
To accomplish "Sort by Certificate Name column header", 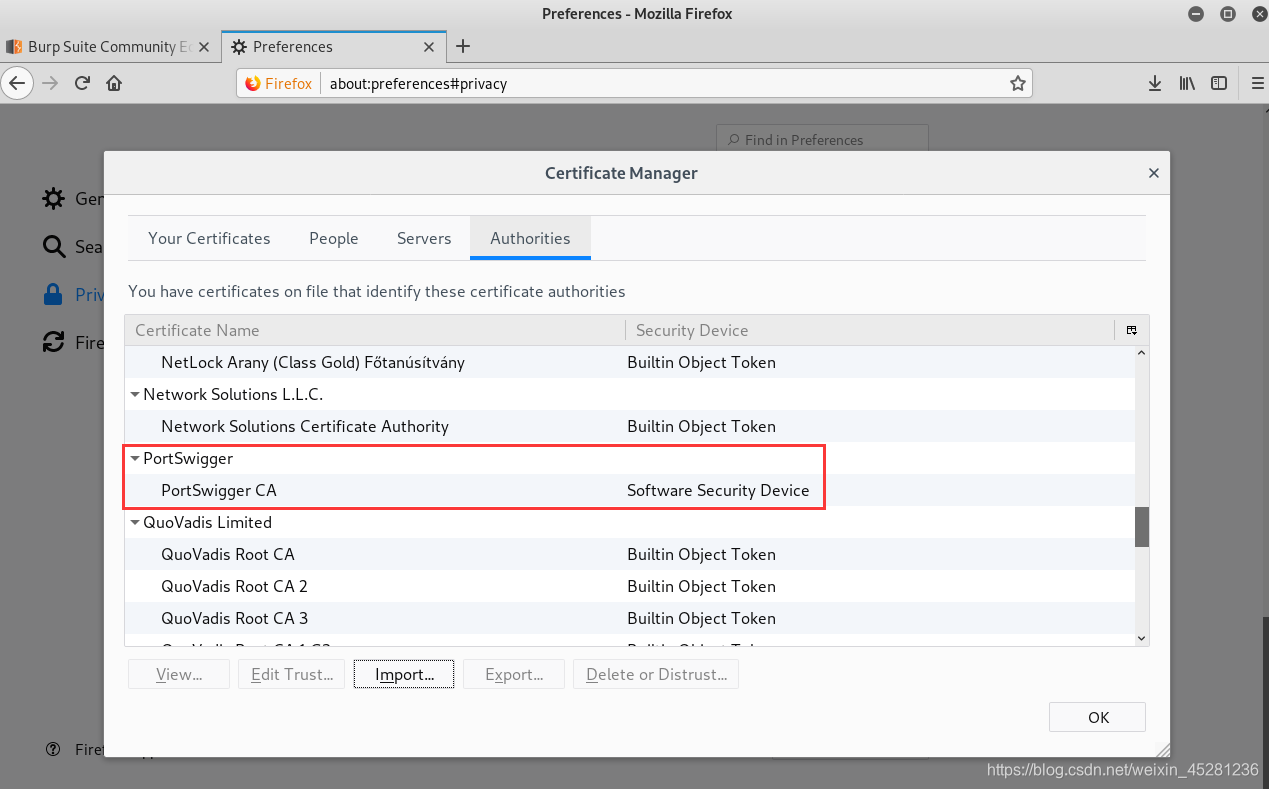I will (375, 330).
